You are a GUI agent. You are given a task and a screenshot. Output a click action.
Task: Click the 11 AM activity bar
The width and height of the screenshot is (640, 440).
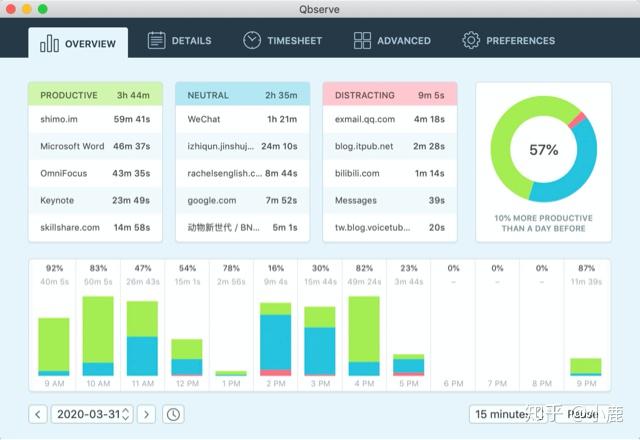[142, 338]
